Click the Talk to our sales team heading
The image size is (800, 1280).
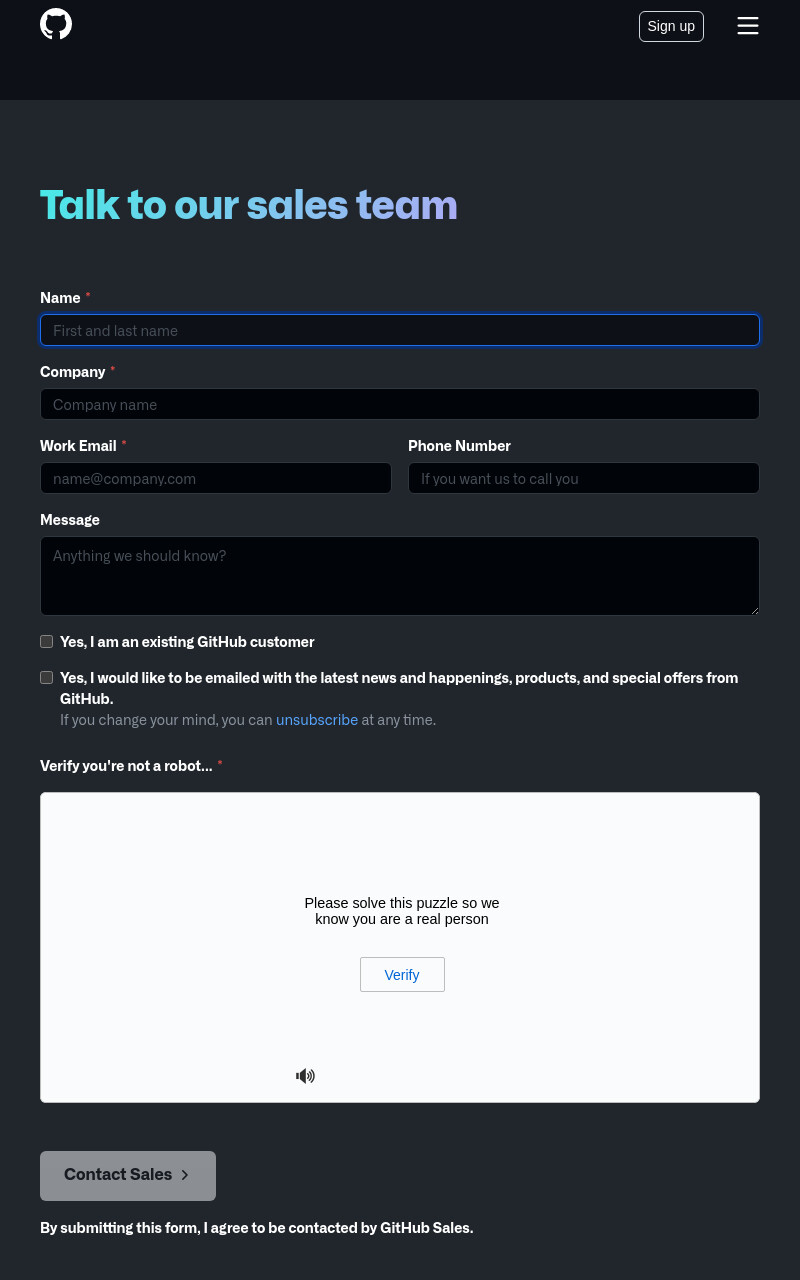[x=249, y=205]
